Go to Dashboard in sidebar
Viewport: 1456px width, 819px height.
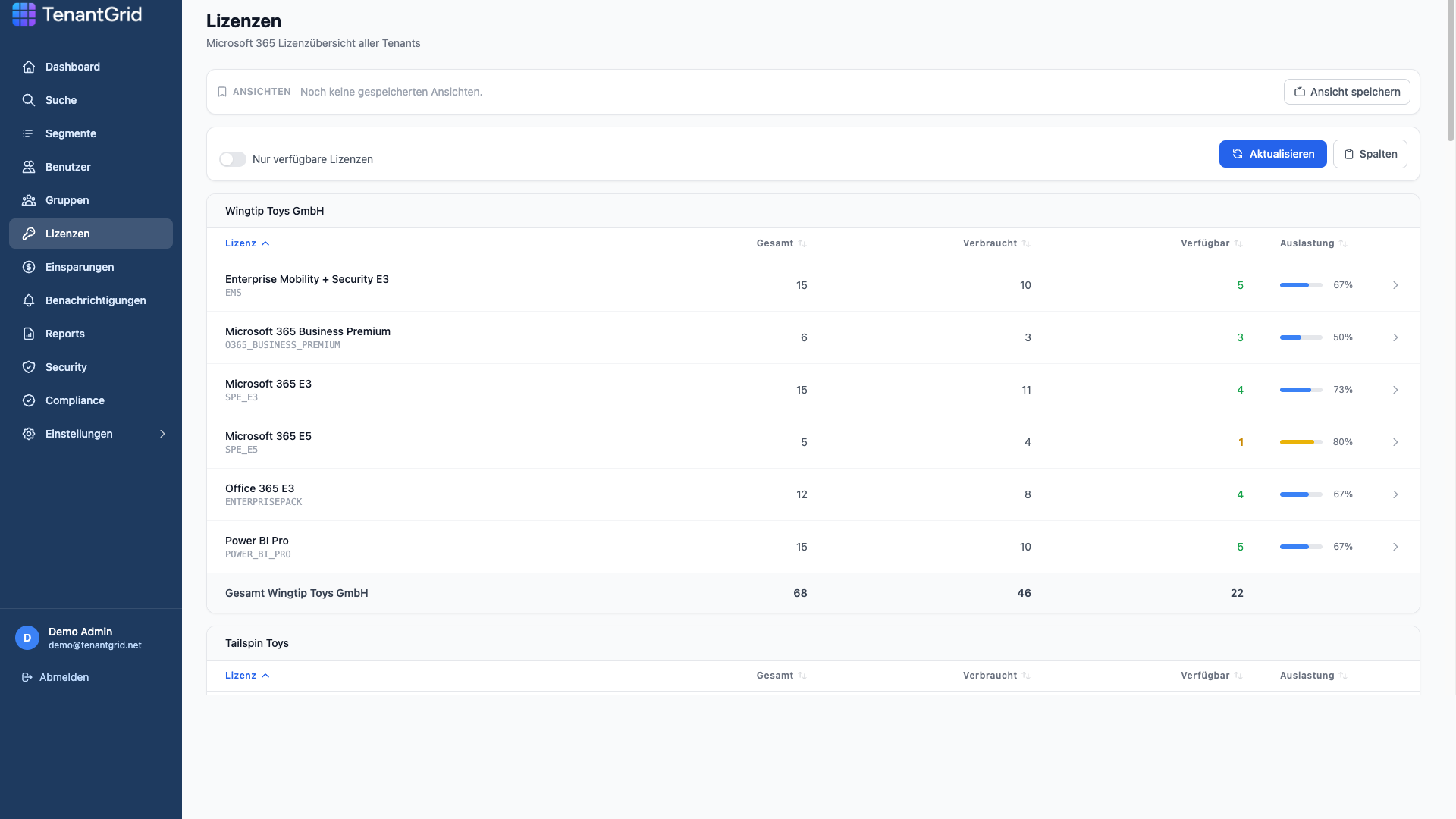91,67
